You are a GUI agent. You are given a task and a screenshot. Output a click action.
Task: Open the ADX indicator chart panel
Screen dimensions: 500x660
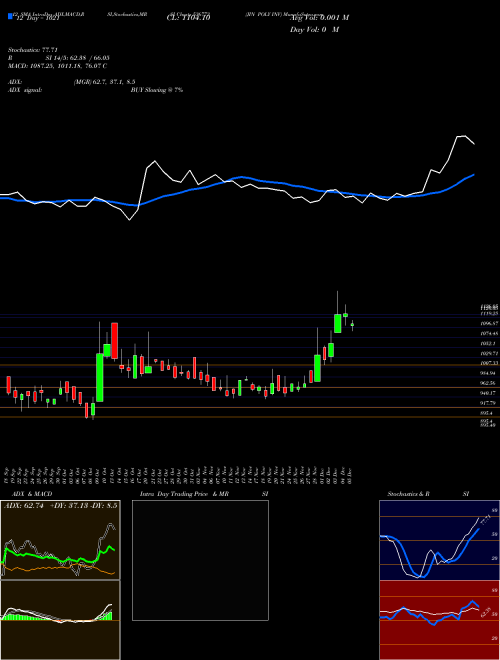pyautogui.click(x=60, y=540)
